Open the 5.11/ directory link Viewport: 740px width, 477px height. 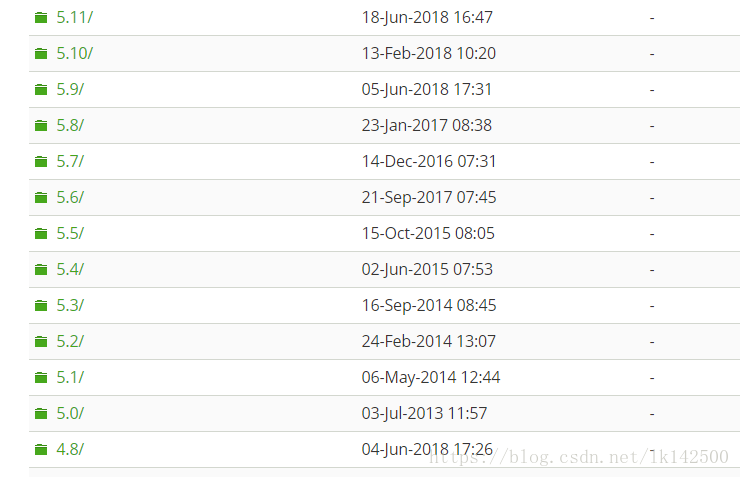click(x=74, y=18)
